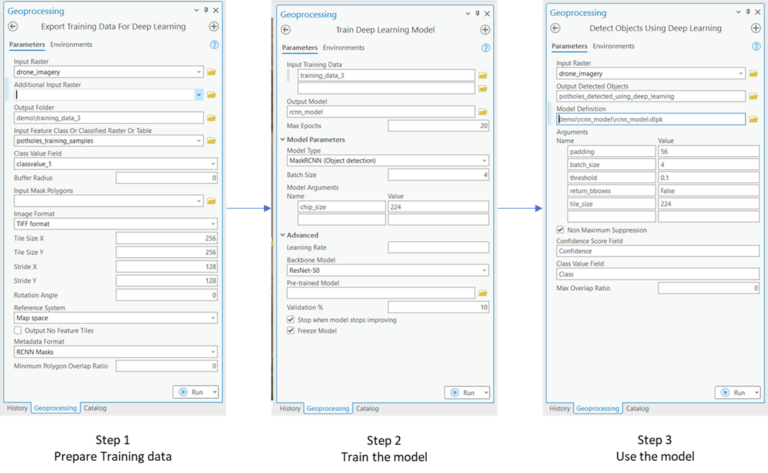Browse folder next to Model Definition path
This screenshot has height=473, width=768.
(753, 119)
